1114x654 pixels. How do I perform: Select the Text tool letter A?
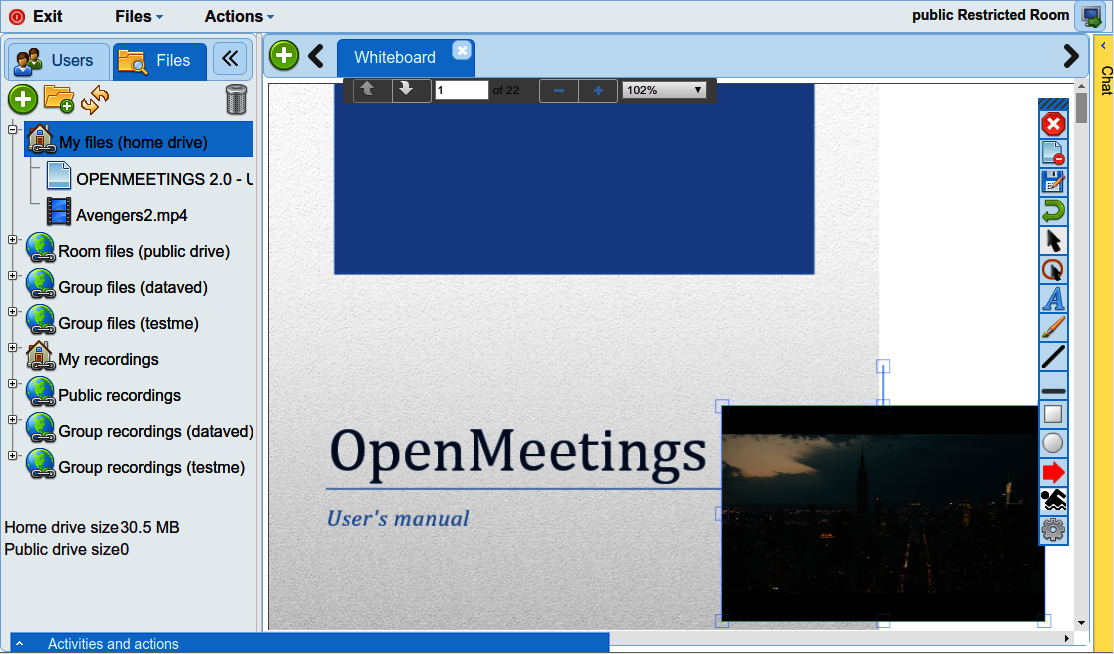(x=1053, y=298)
